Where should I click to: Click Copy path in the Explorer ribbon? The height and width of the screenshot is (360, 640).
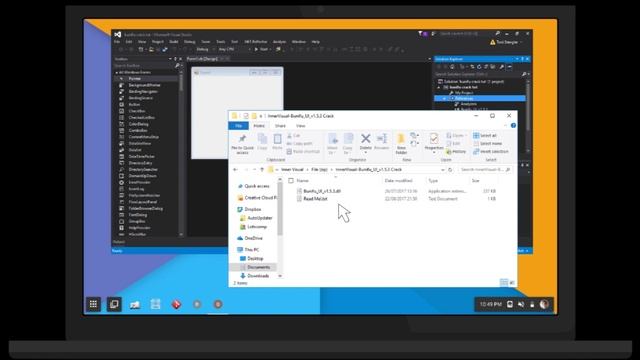click(x=299, y=144)
